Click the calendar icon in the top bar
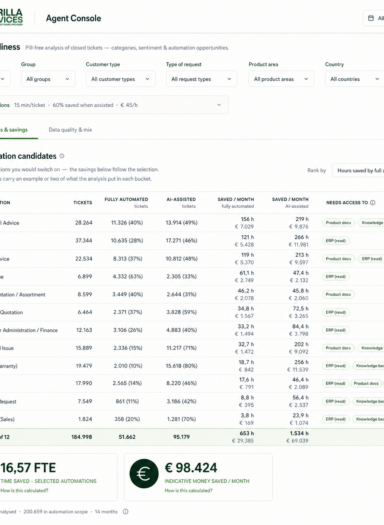Screen dimensions: 384x525 coord(371,18)
